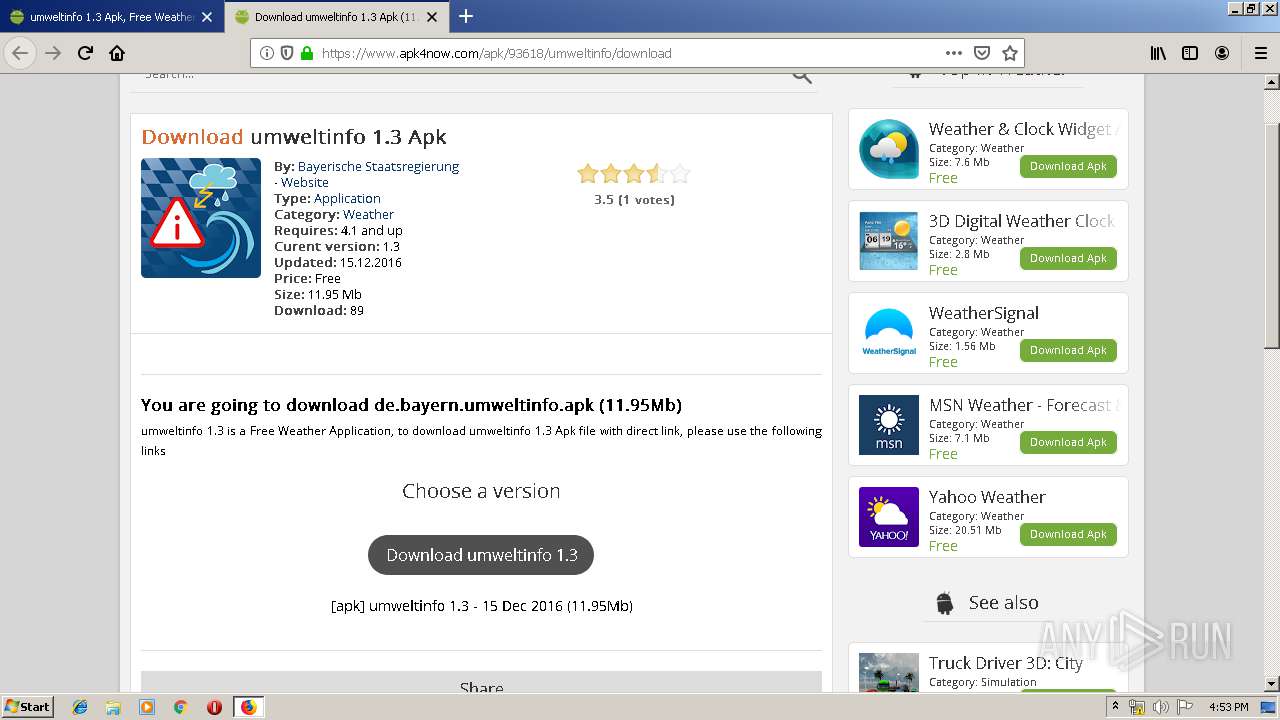Open volume control in system tray
This screenshot has width=1280, height=720.
tap(1160, 707)
